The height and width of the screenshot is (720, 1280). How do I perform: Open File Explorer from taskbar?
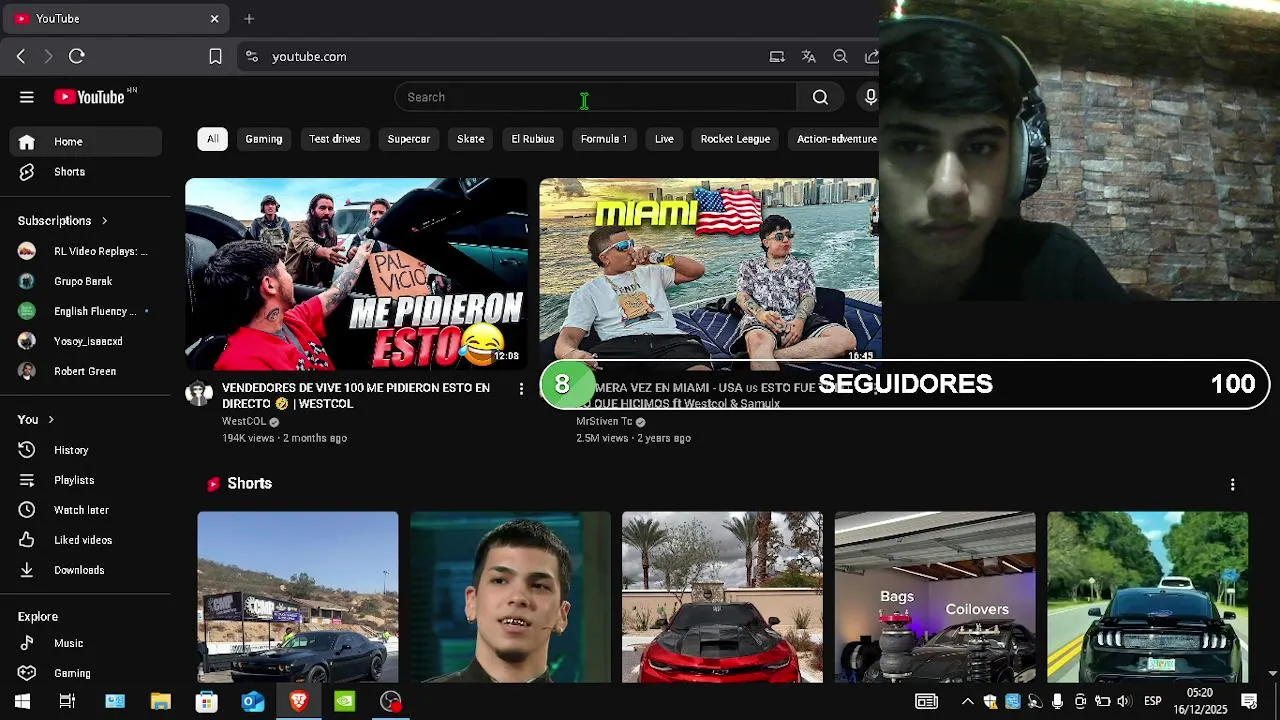point(160,701)
